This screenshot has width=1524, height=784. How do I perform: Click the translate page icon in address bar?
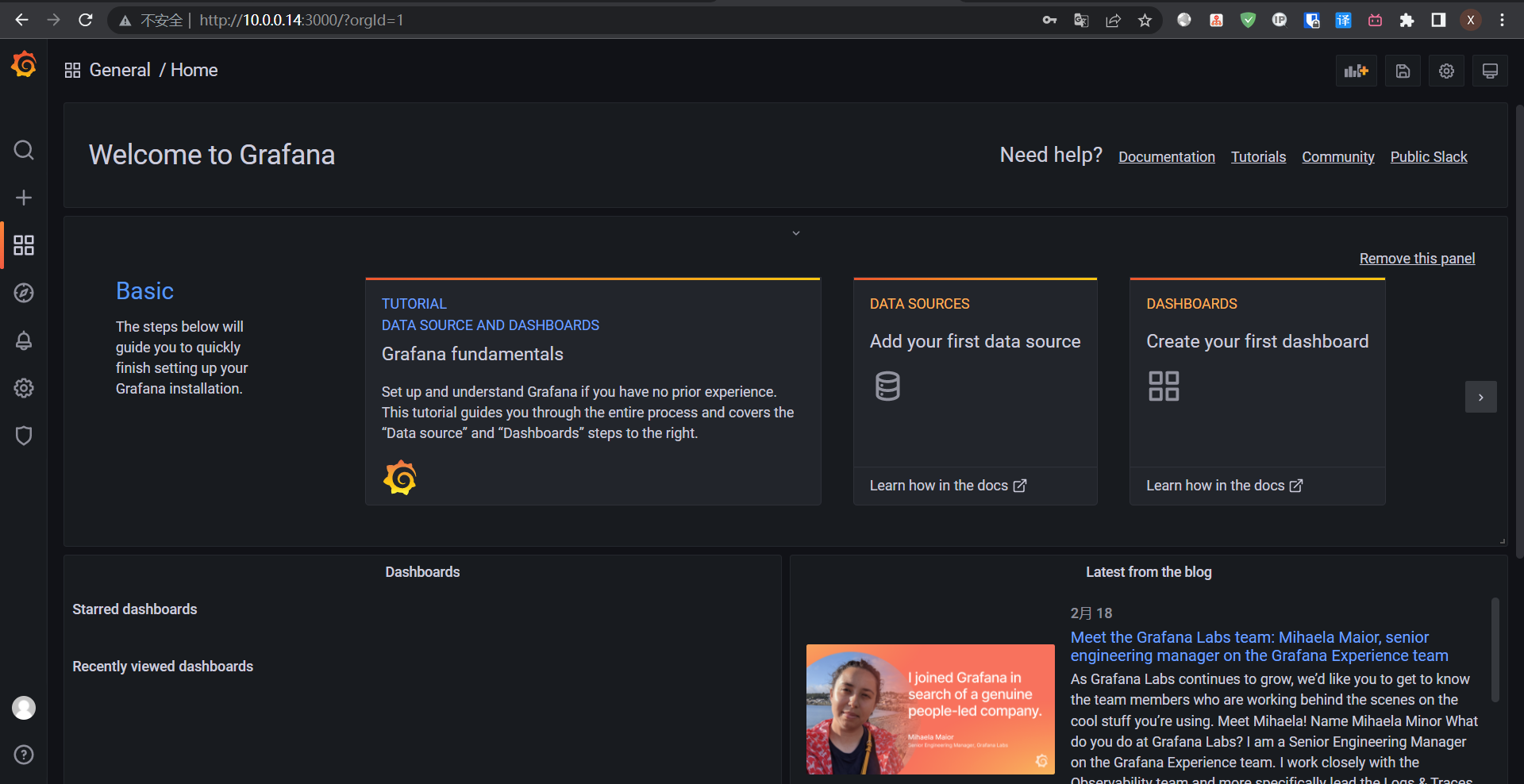1081,21
